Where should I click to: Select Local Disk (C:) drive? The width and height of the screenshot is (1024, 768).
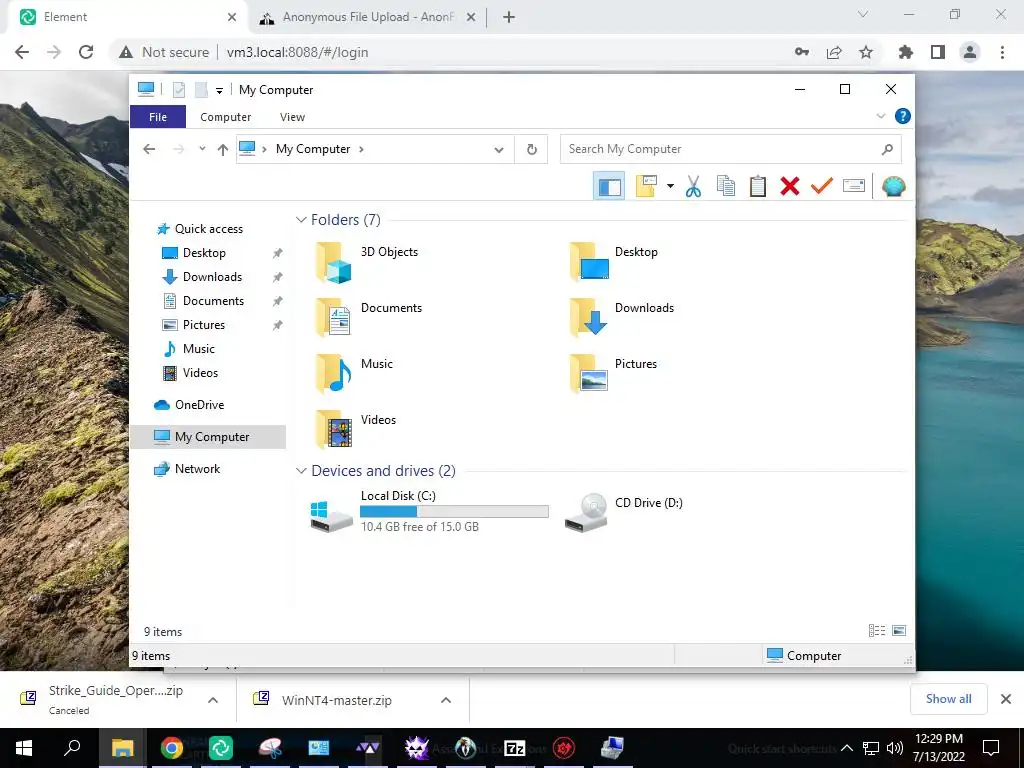[429, 511]
